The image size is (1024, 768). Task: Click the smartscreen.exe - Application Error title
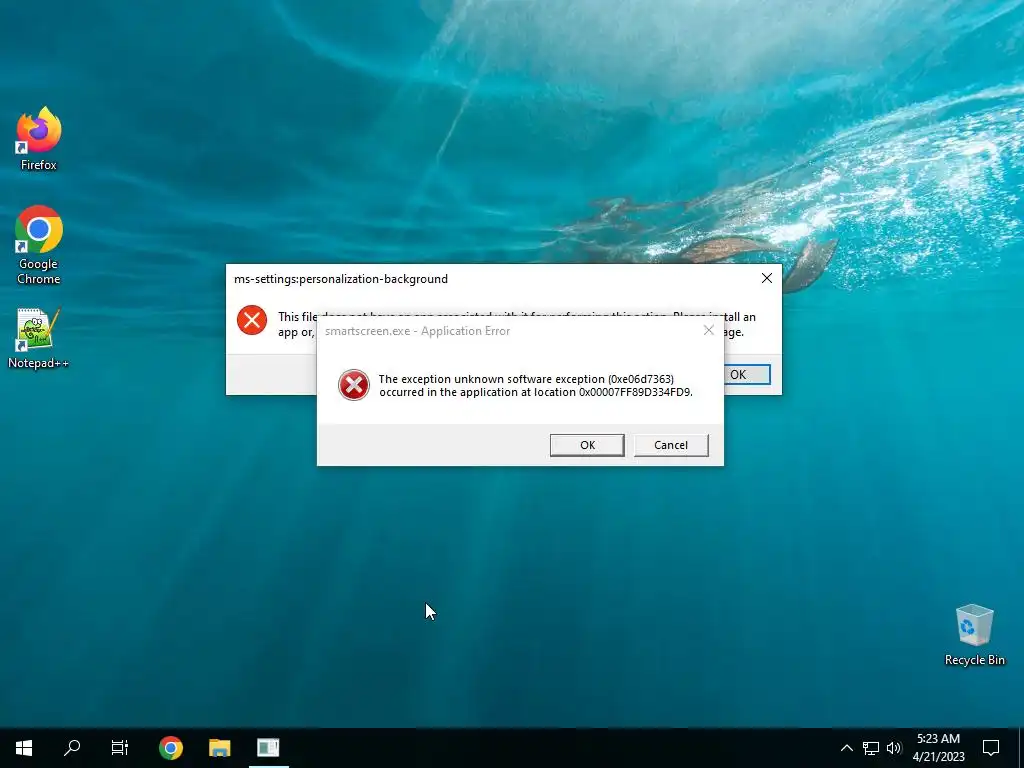click(417, 331)
